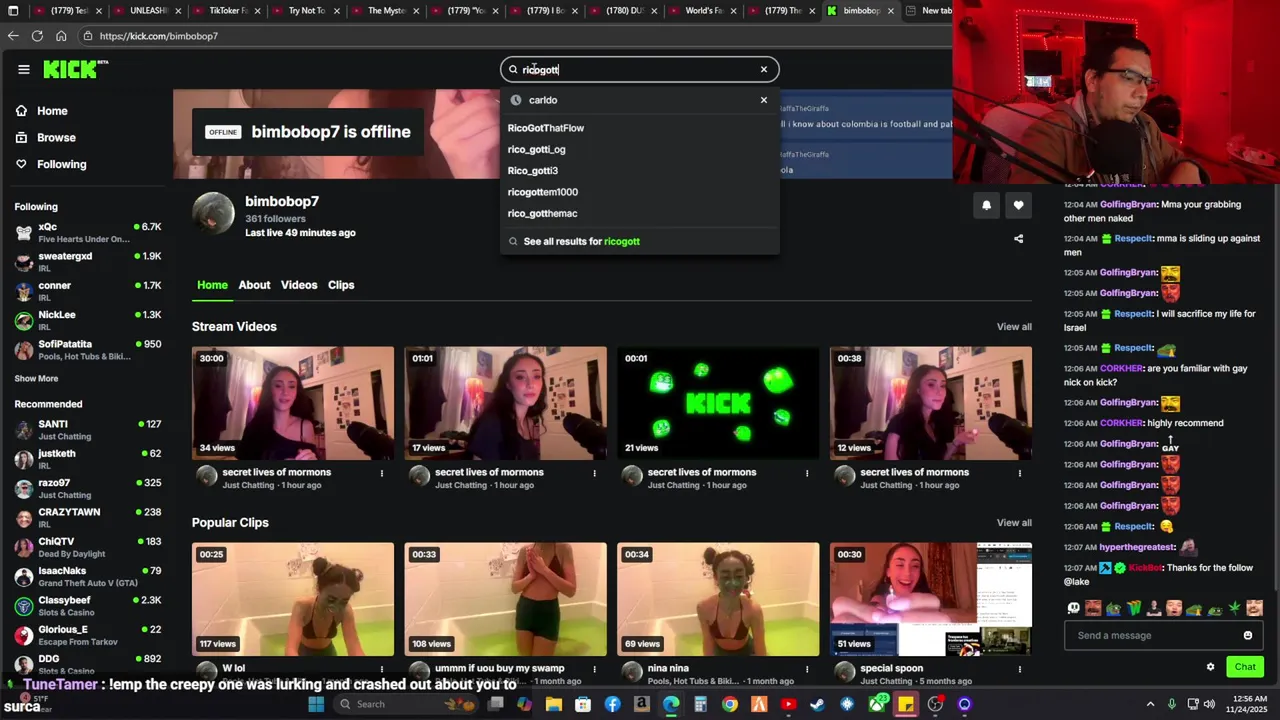This screenshot has height=720, width=1280.
Task: Open the emoji picker in chat input
Action: 1248,636
